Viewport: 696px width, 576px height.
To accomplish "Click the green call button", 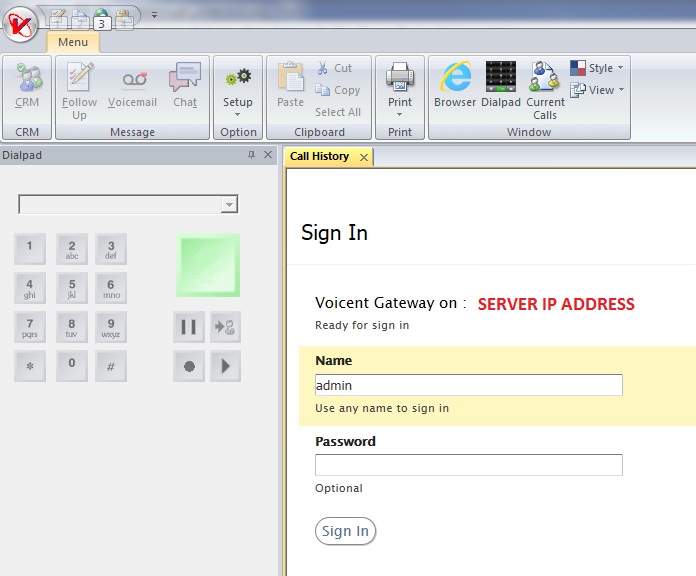I will (x=208, y=265).
